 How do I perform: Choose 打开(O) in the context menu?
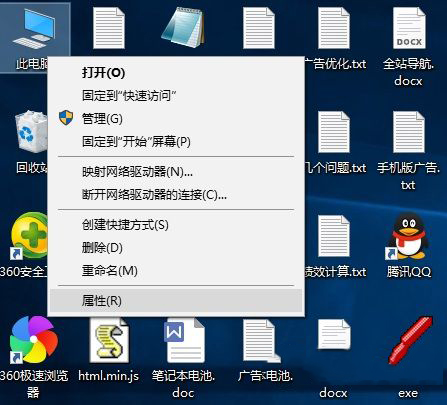(x=176, y=73)
